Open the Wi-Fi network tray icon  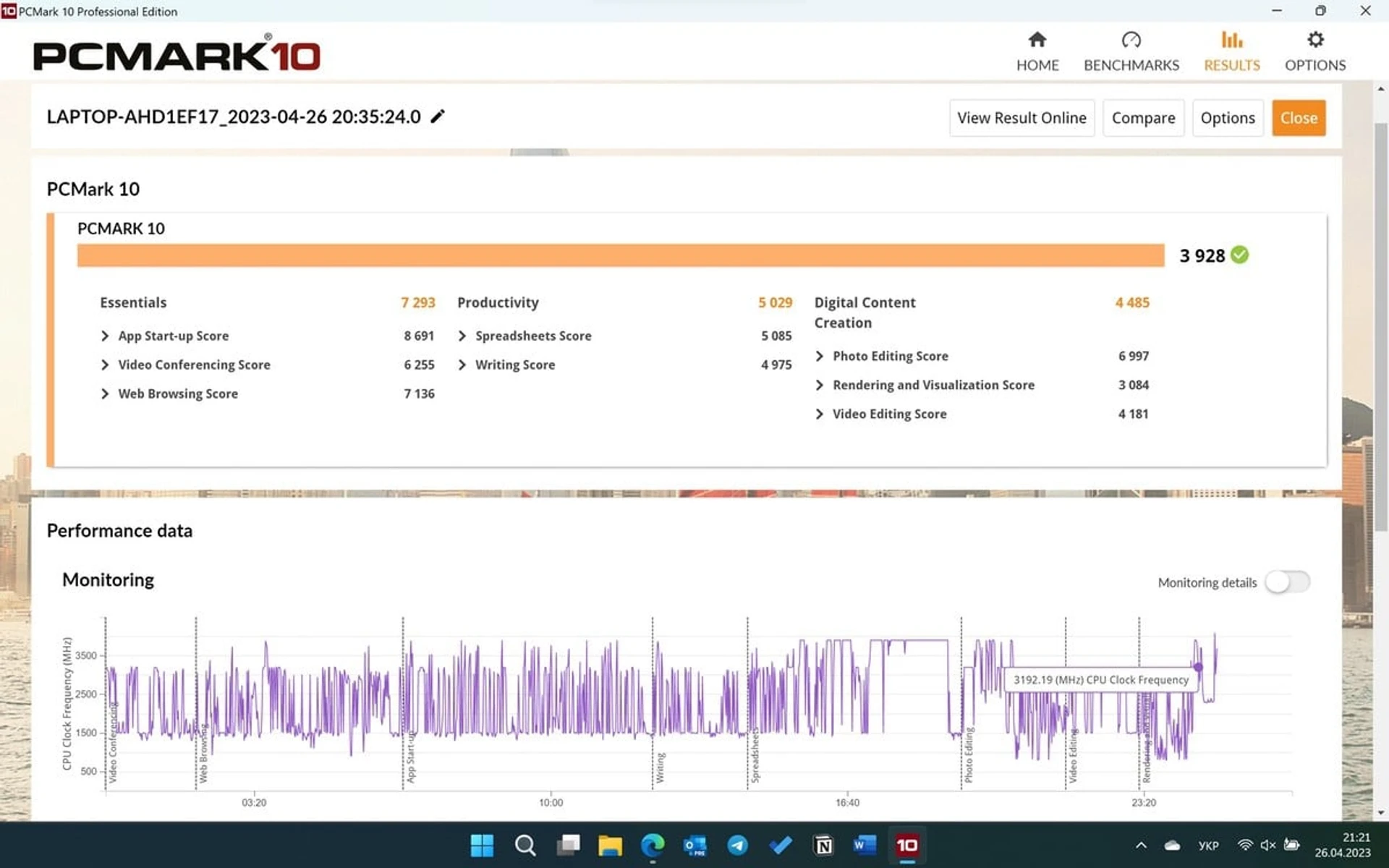click(x=1245, y=845)
